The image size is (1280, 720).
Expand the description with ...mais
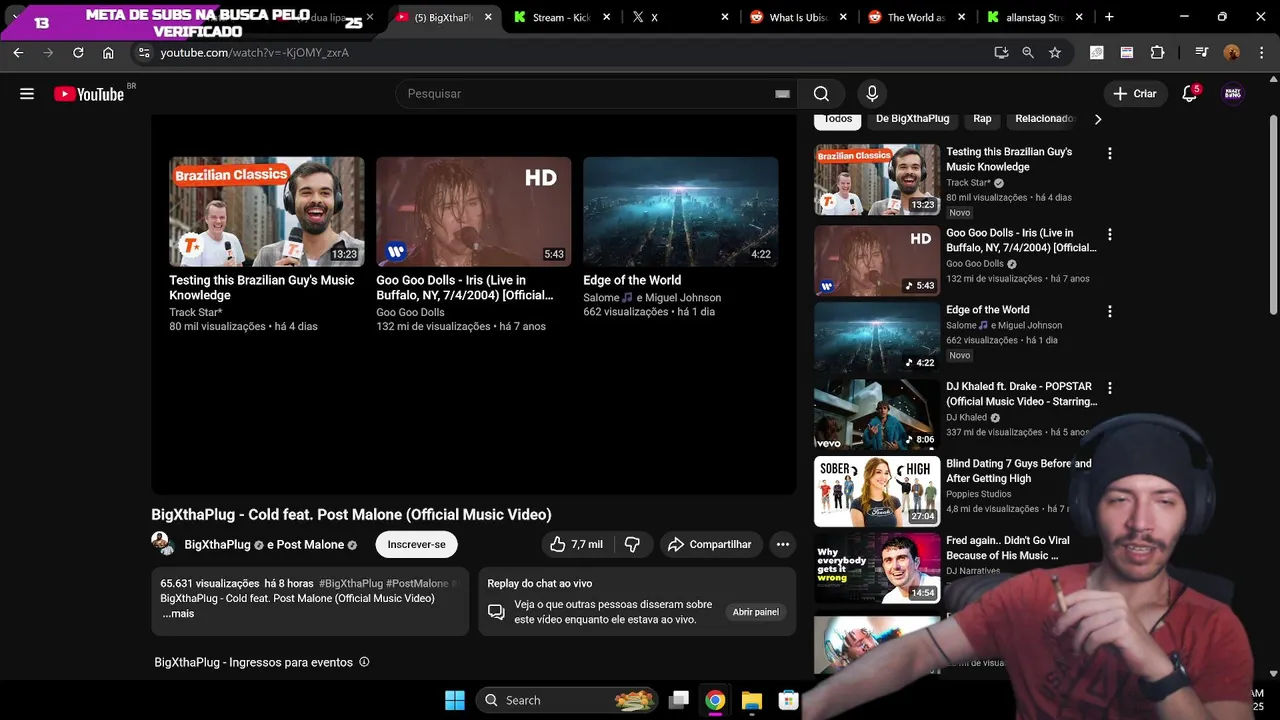coord(178,613)
